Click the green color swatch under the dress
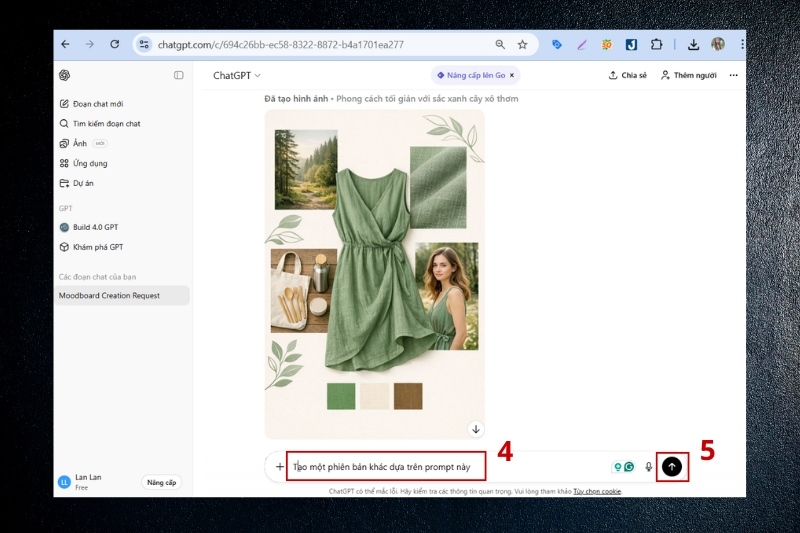 pos(341,396)
